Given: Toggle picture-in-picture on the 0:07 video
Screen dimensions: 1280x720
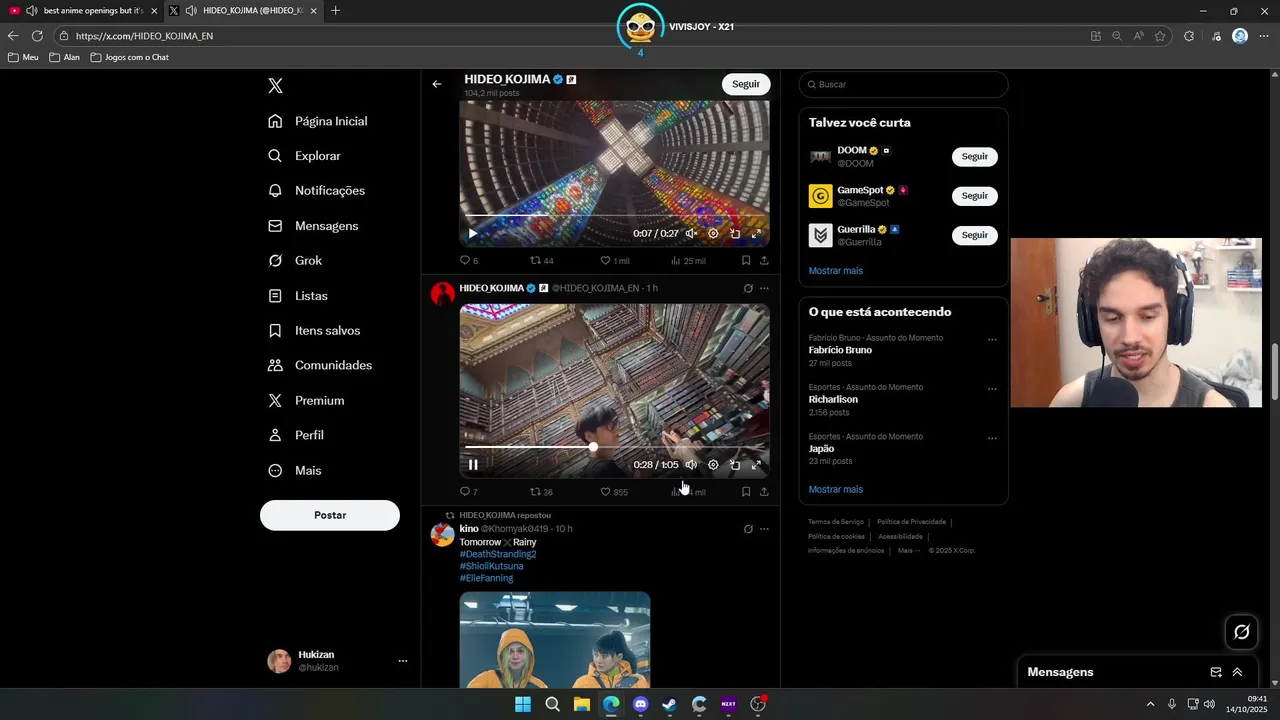Looking at the screenshot, I should click(735, 233).
